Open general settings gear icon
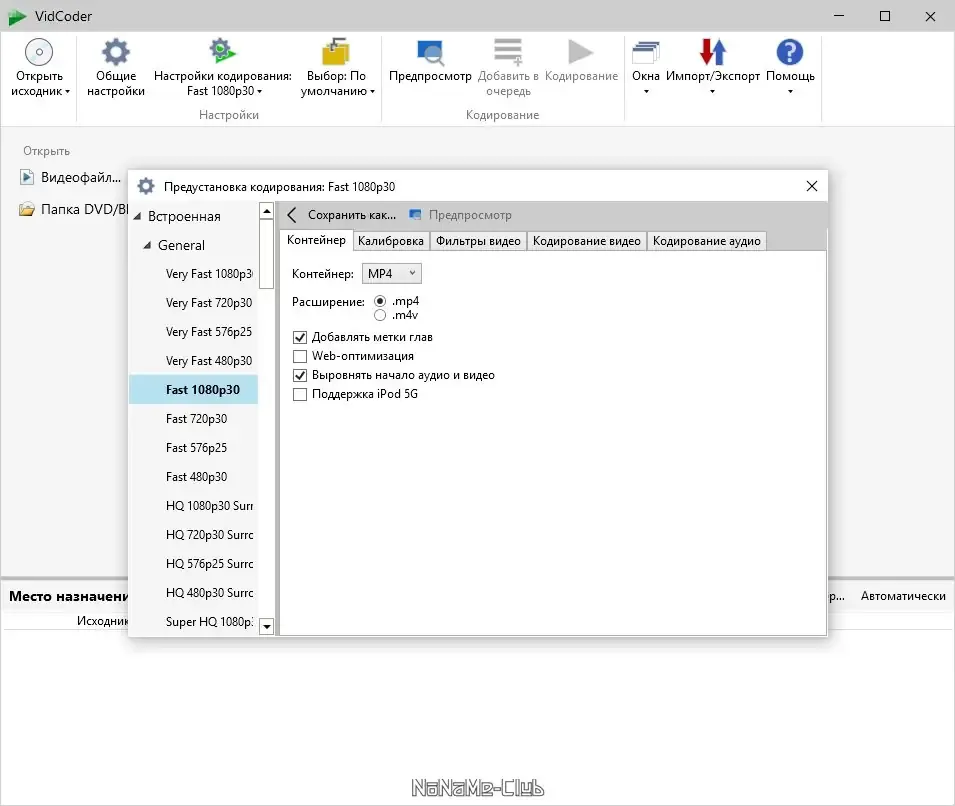 116,52
